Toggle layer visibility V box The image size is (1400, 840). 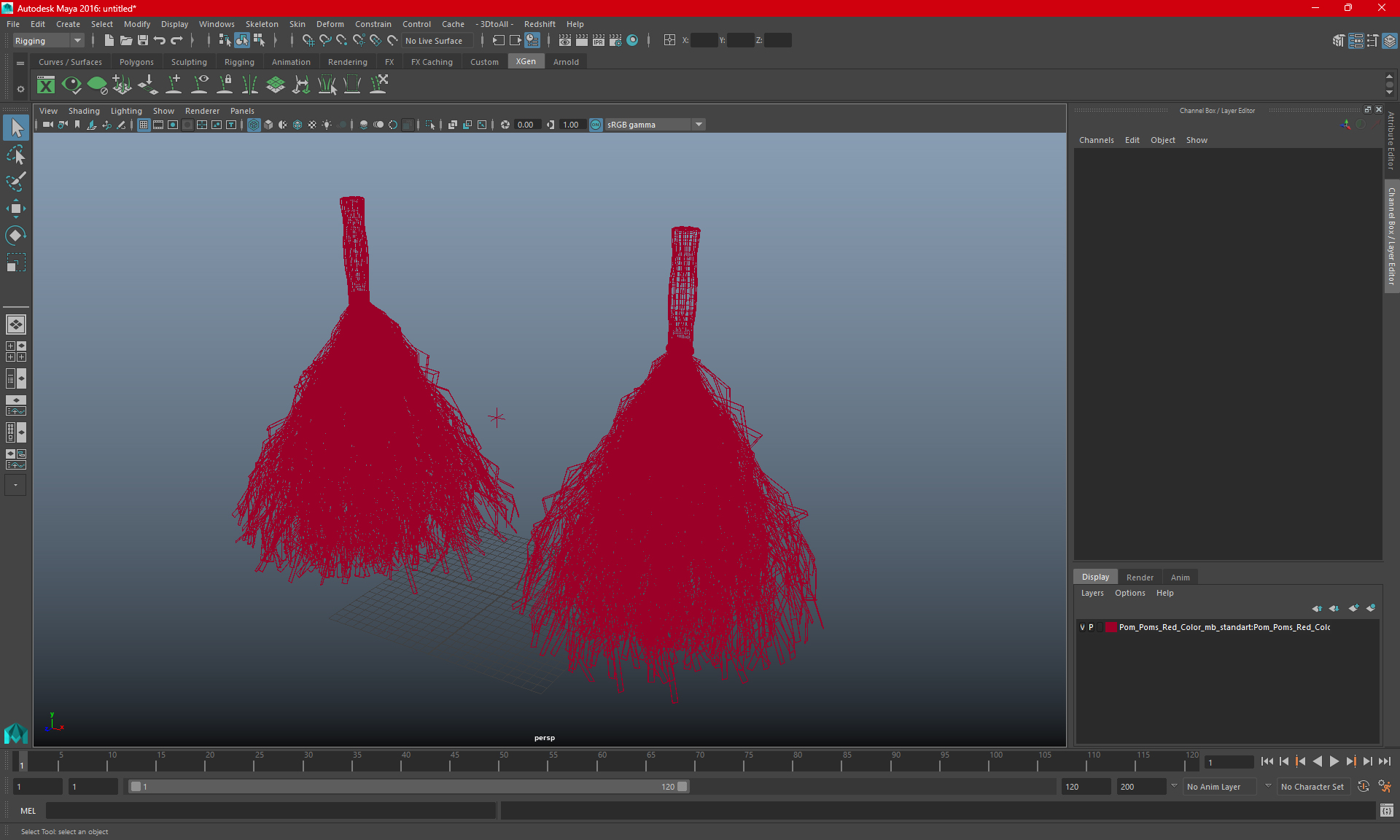click(1082, 627)
